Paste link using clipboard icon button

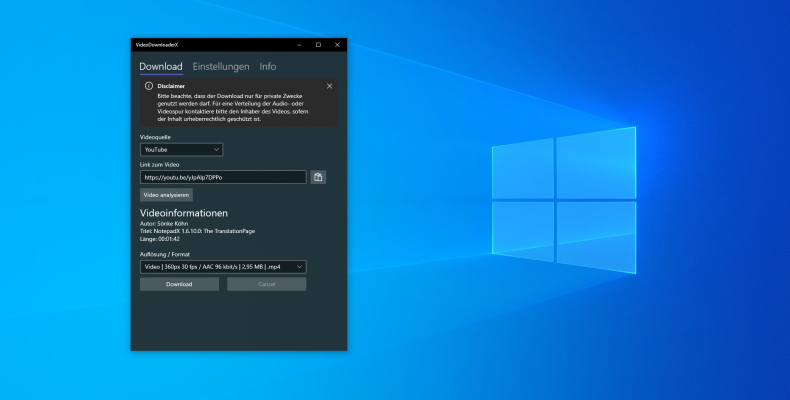click(x=318, y=177)
